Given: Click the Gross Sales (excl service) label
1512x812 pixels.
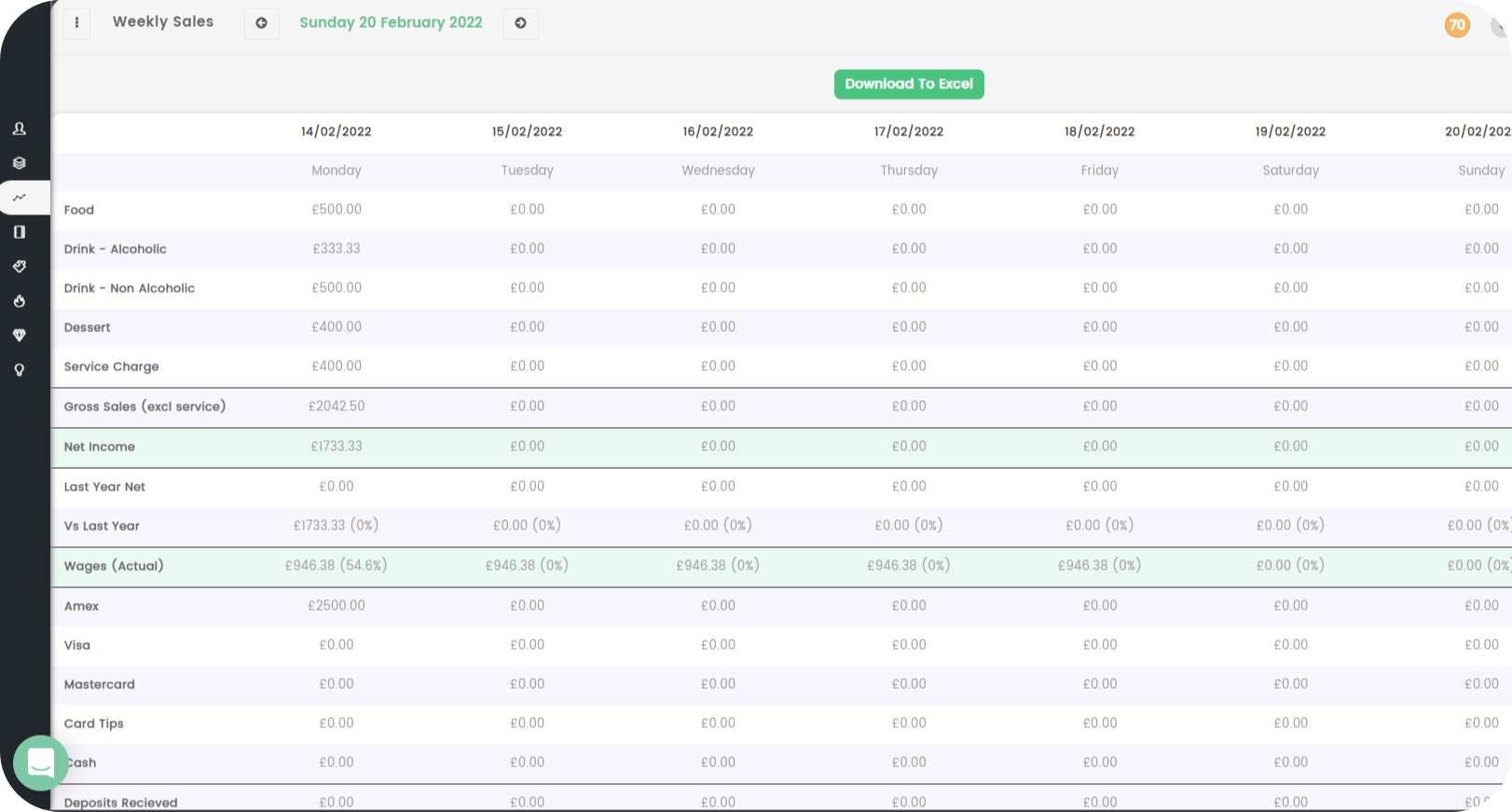Looking at the screenshot, I should 145,406.
